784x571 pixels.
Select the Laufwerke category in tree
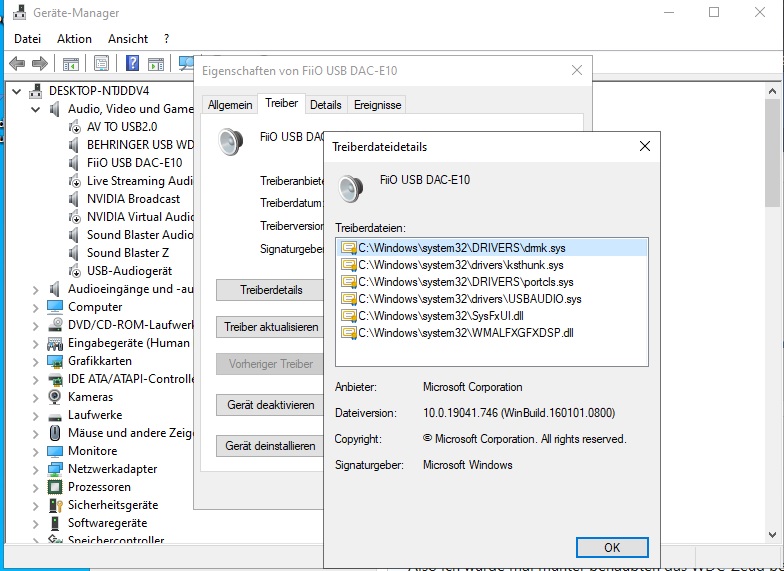[x=95, y=415]
